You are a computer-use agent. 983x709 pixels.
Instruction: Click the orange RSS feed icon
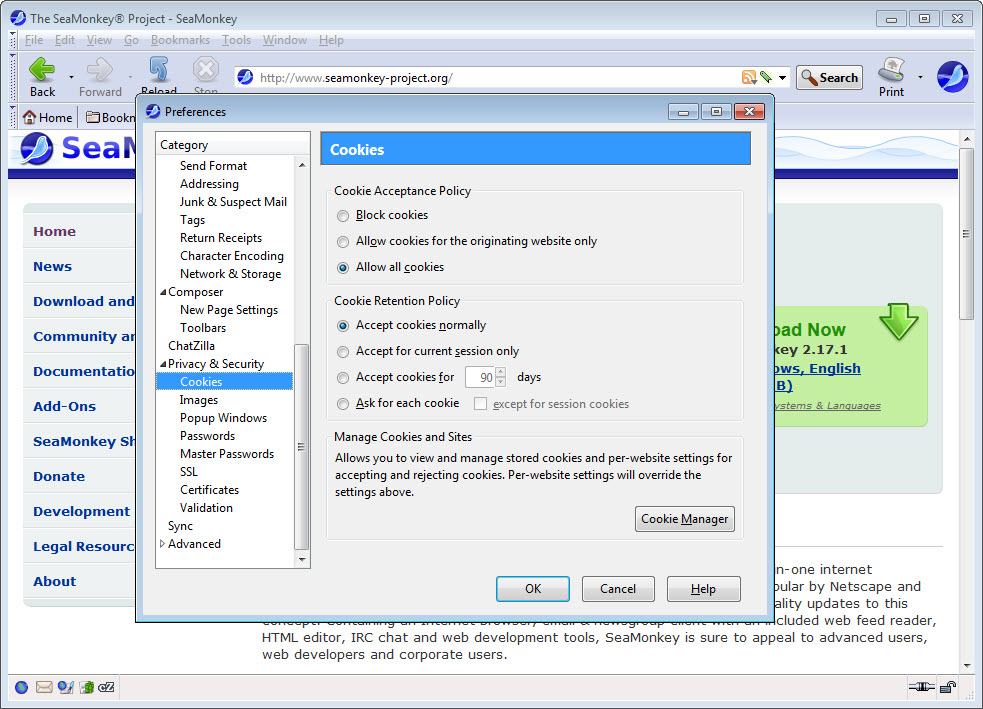tap(749, 77)
